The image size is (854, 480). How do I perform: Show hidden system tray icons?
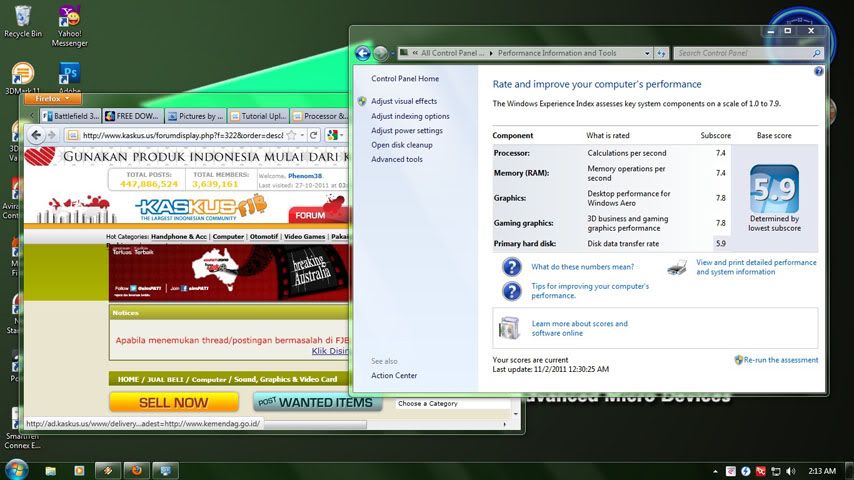point(715,471)
